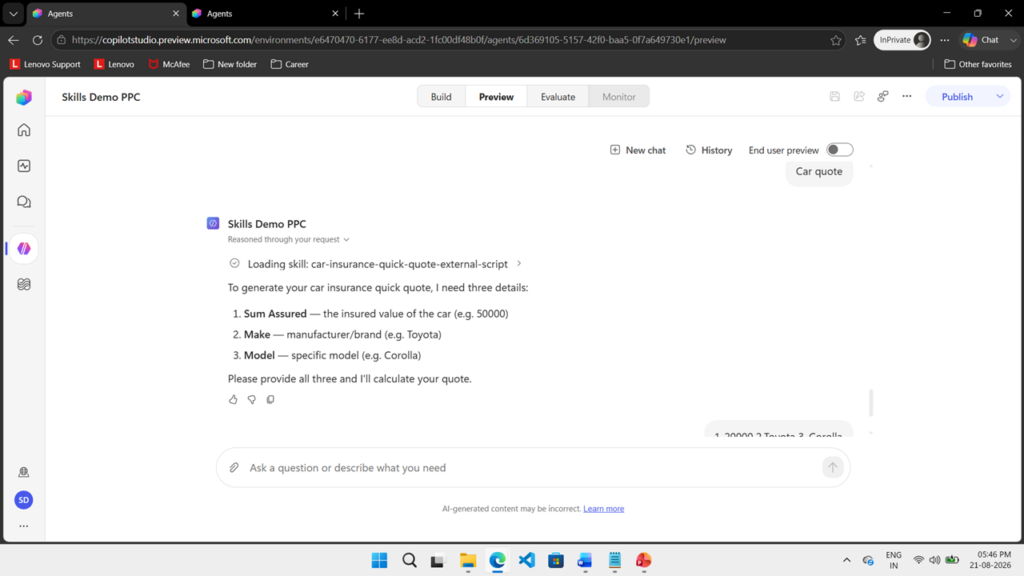
Task: Expand Reasoned through your request
Action: (288, 240)
